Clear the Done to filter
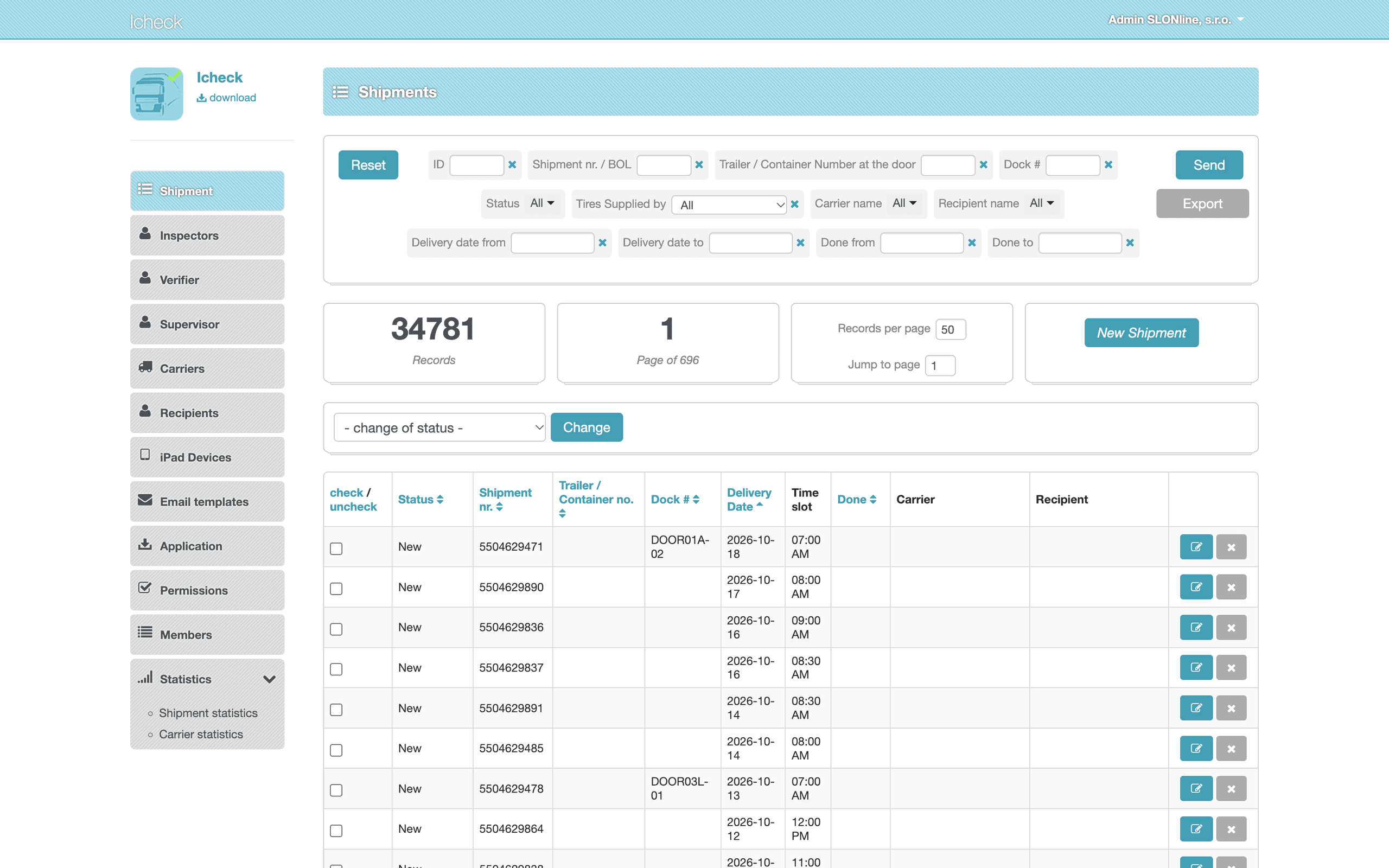Image resolution: width=1389 pixels, height=868 pixels. coord(1130,243)
